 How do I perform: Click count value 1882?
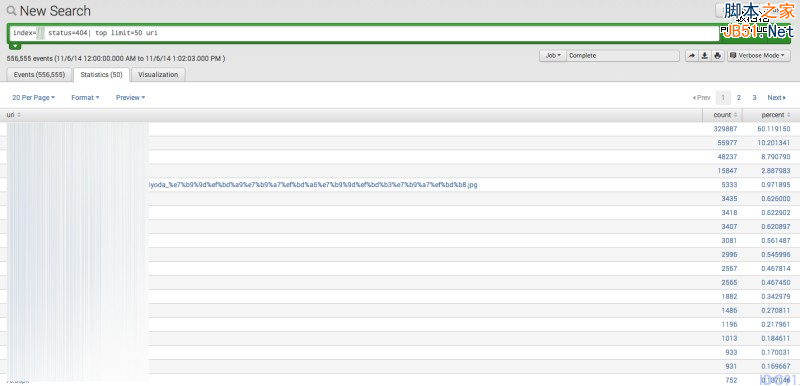pyautogui.click(x=729, y=296)
